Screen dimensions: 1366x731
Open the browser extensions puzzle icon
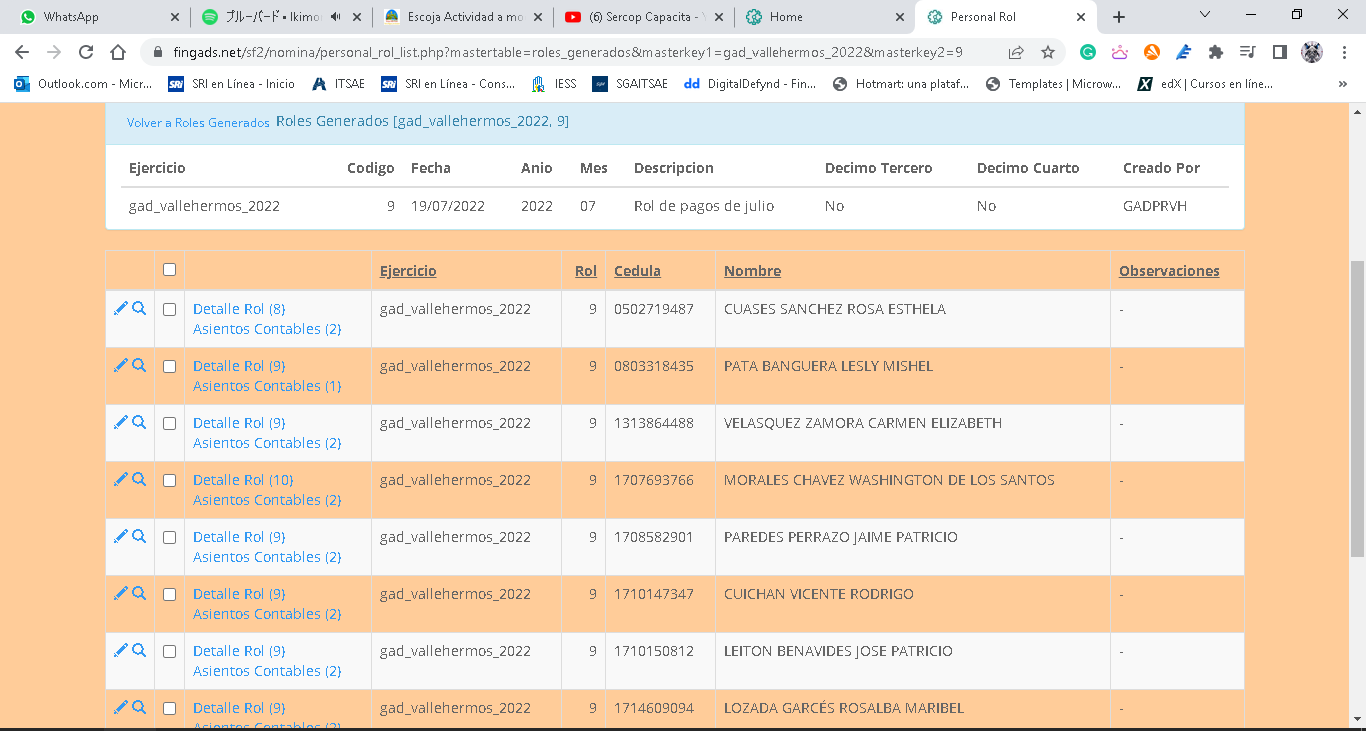[1215, 53]
